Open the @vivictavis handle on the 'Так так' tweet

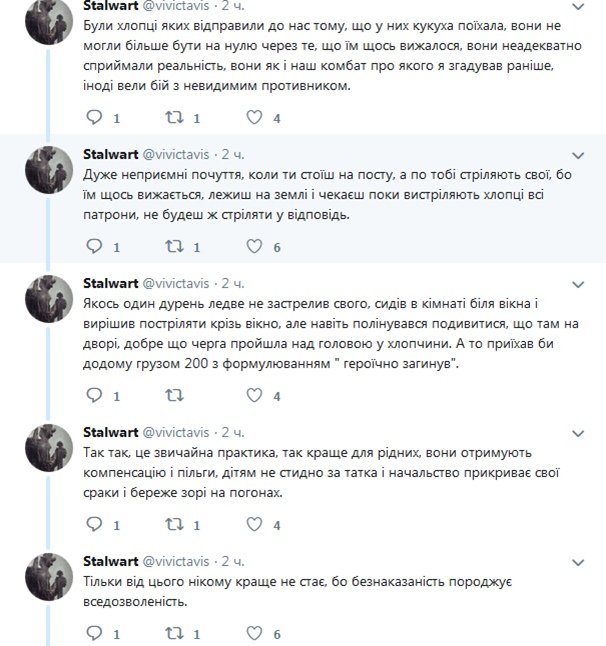point(176,433)
